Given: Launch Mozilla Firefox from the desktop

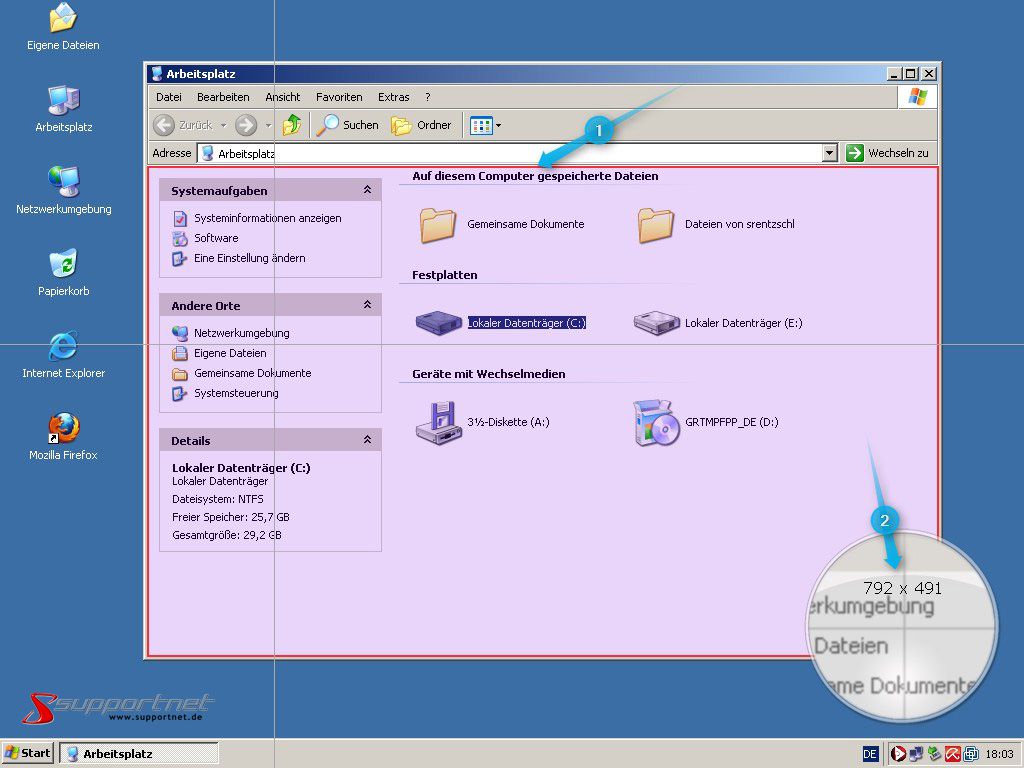Looking at the screenshot, I should coord(63,429).
